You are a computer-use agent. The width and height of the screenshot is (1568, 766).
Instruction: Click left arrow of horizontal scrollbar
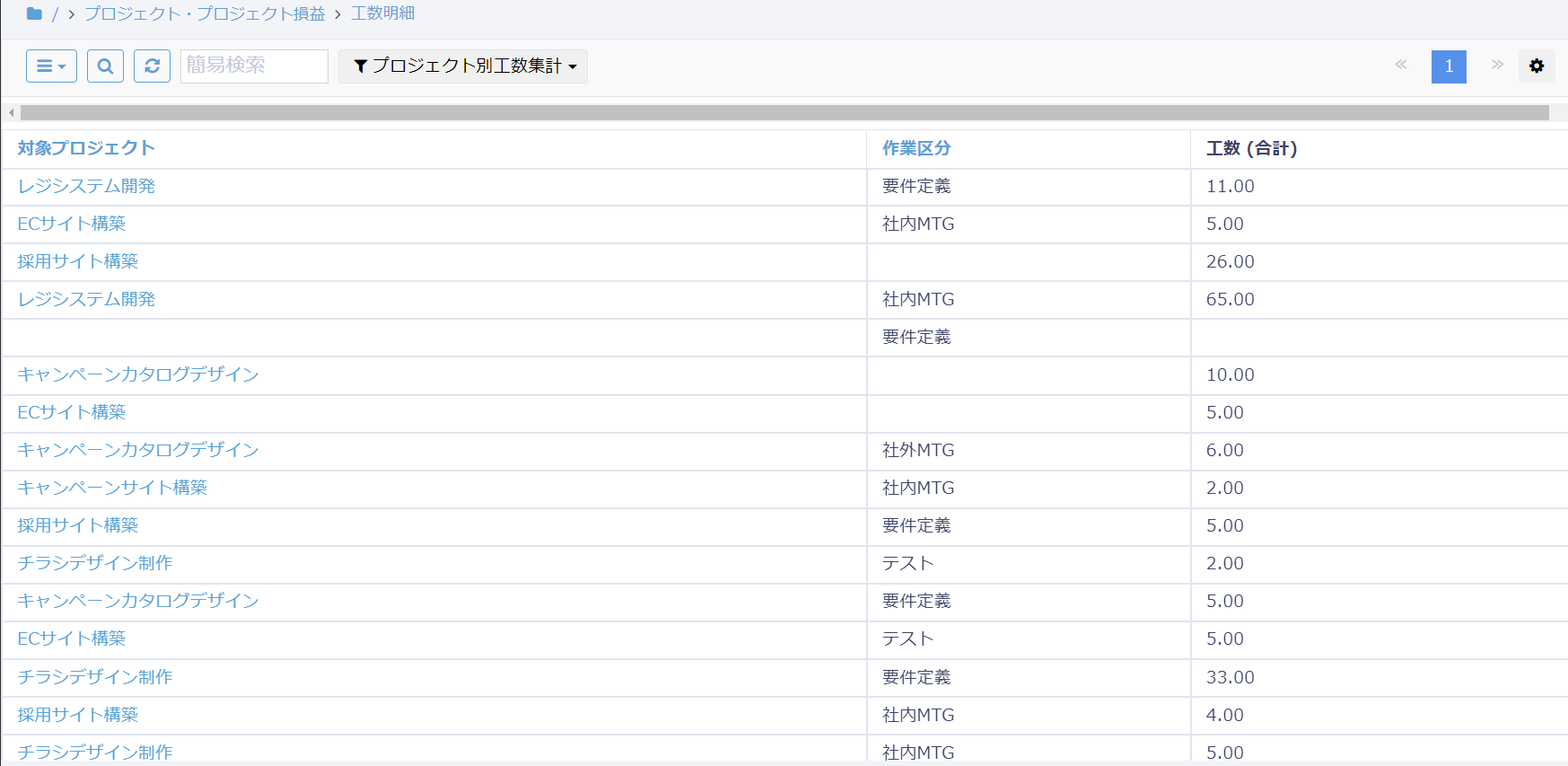coord(11,113)
